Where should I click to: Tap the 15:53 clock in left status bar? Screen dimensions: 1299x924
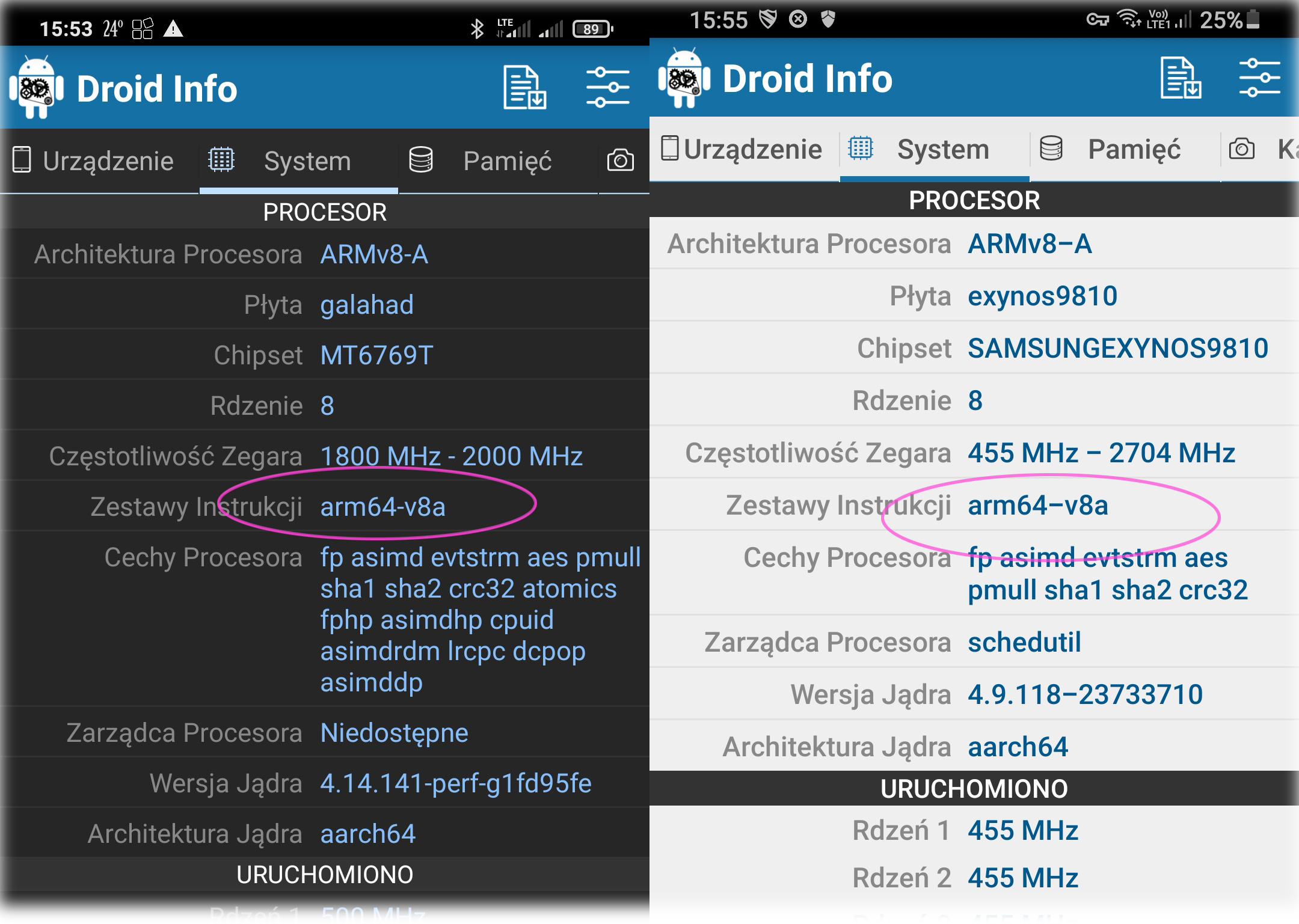(66, 29)
